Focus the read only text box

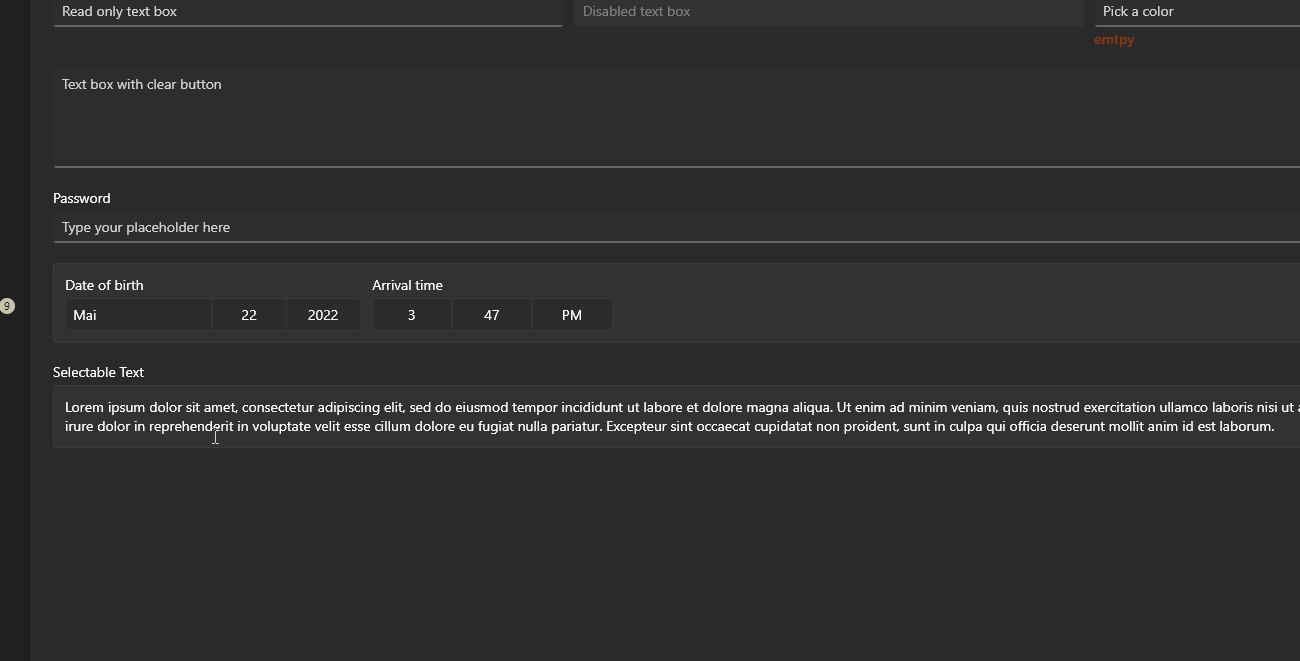point(300,12)
